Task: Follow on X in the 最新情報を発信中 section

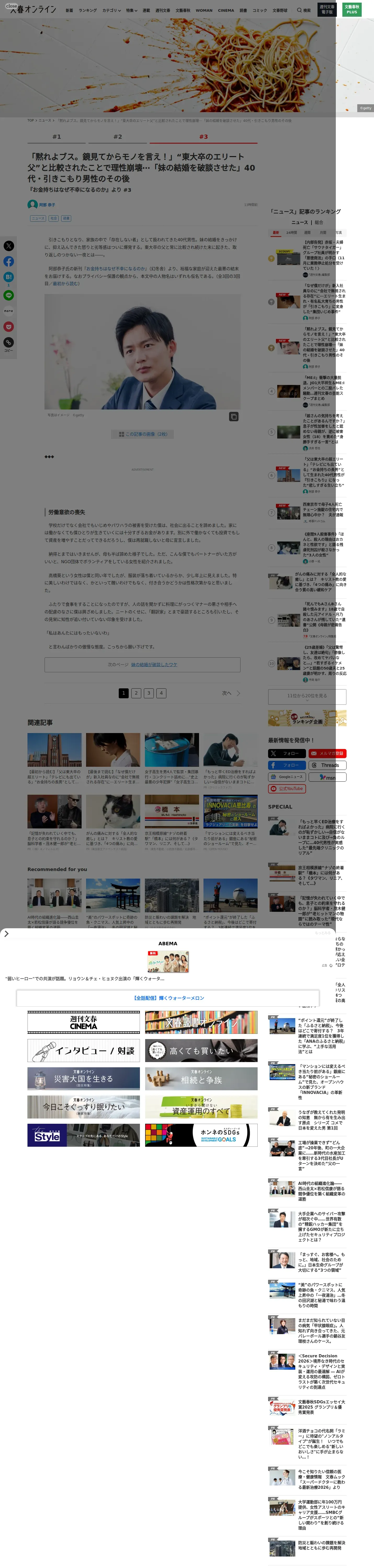Action: point(287,754)
